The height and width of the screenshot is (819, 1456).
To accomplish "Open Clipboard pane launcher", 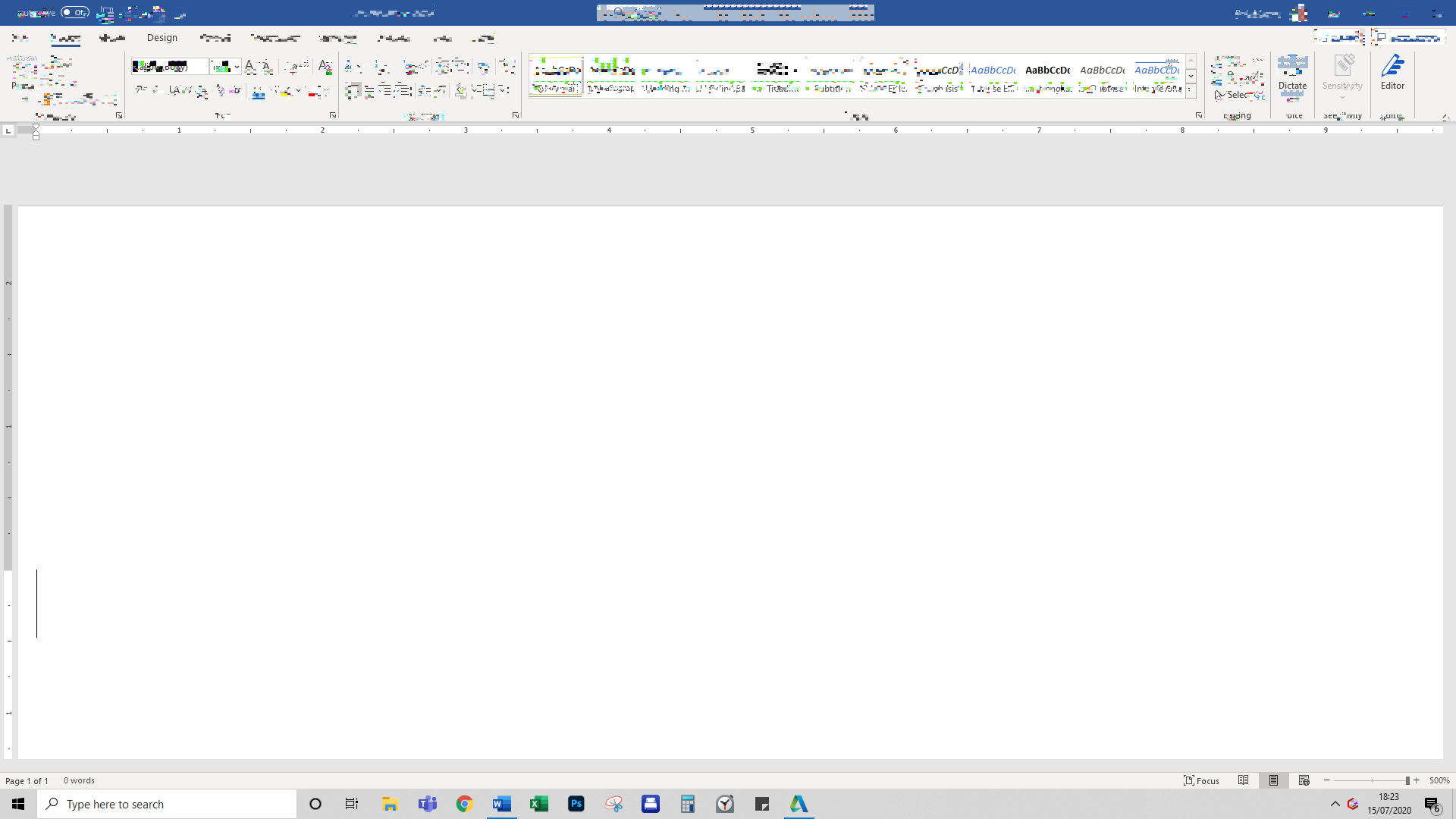I will coord(119,115).
